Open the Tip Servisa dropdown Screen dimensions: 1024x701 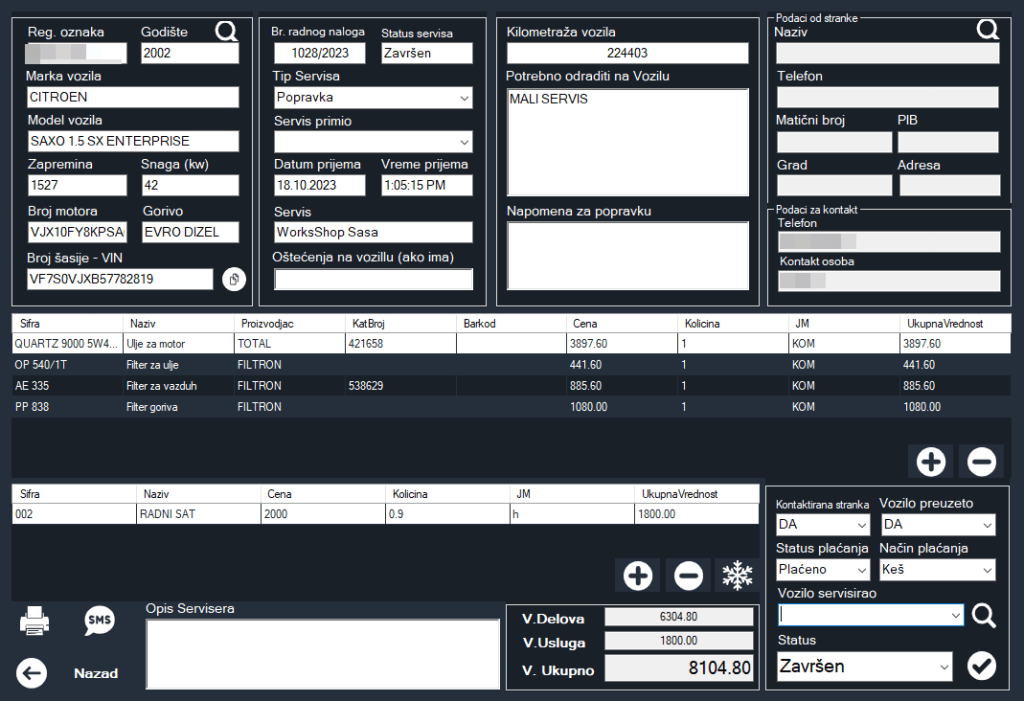[x=373, y=98]
